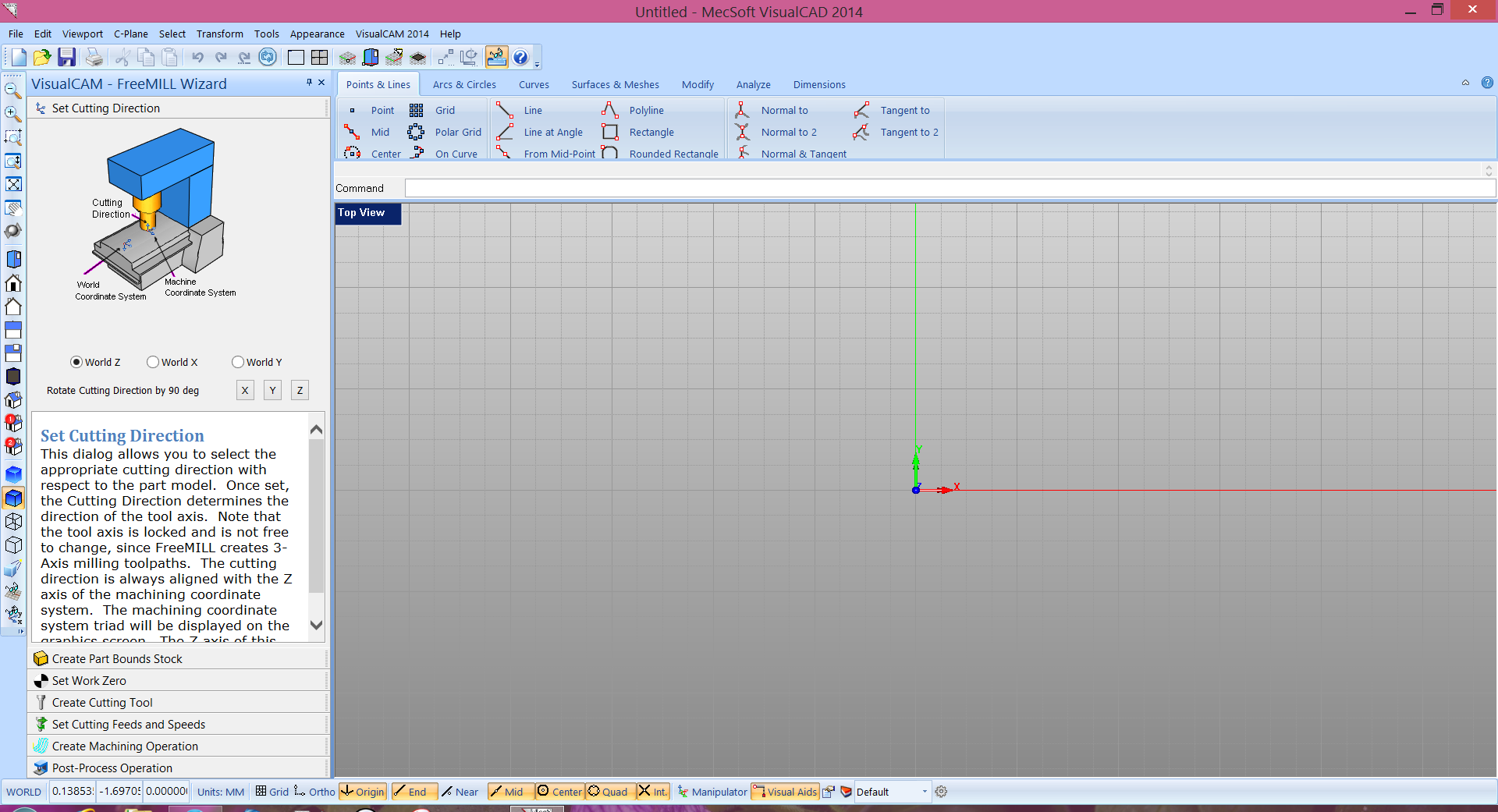1498x812 pixels.
Task: Open the Default layer dropdown
Action: click(x=925, y=792)
